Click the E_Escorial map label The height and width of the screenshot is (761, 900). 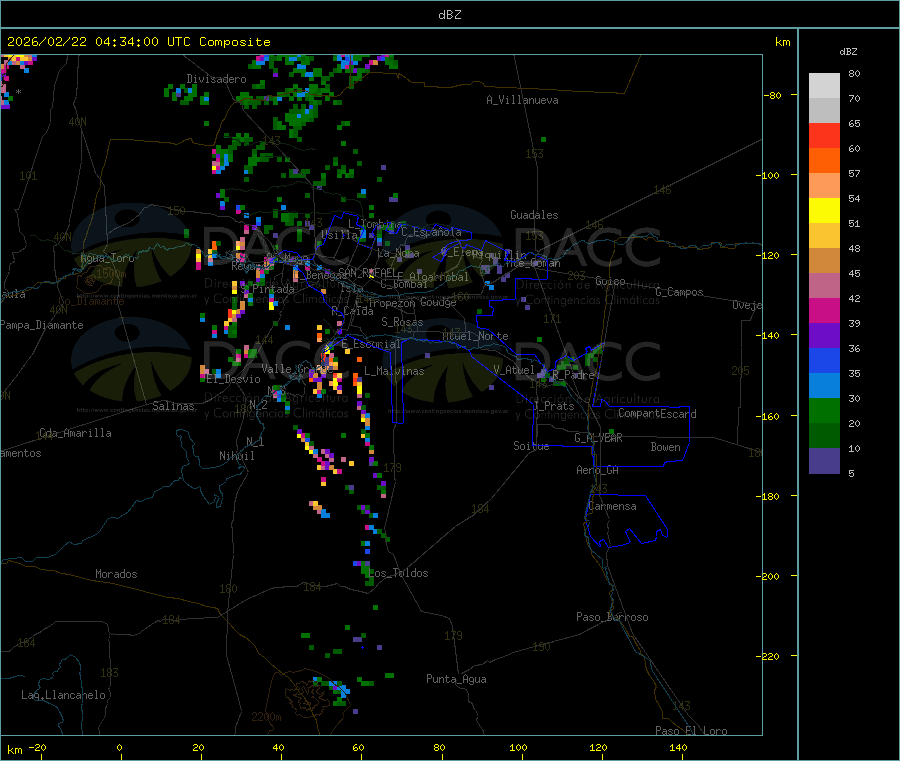(x=371, y=344)
